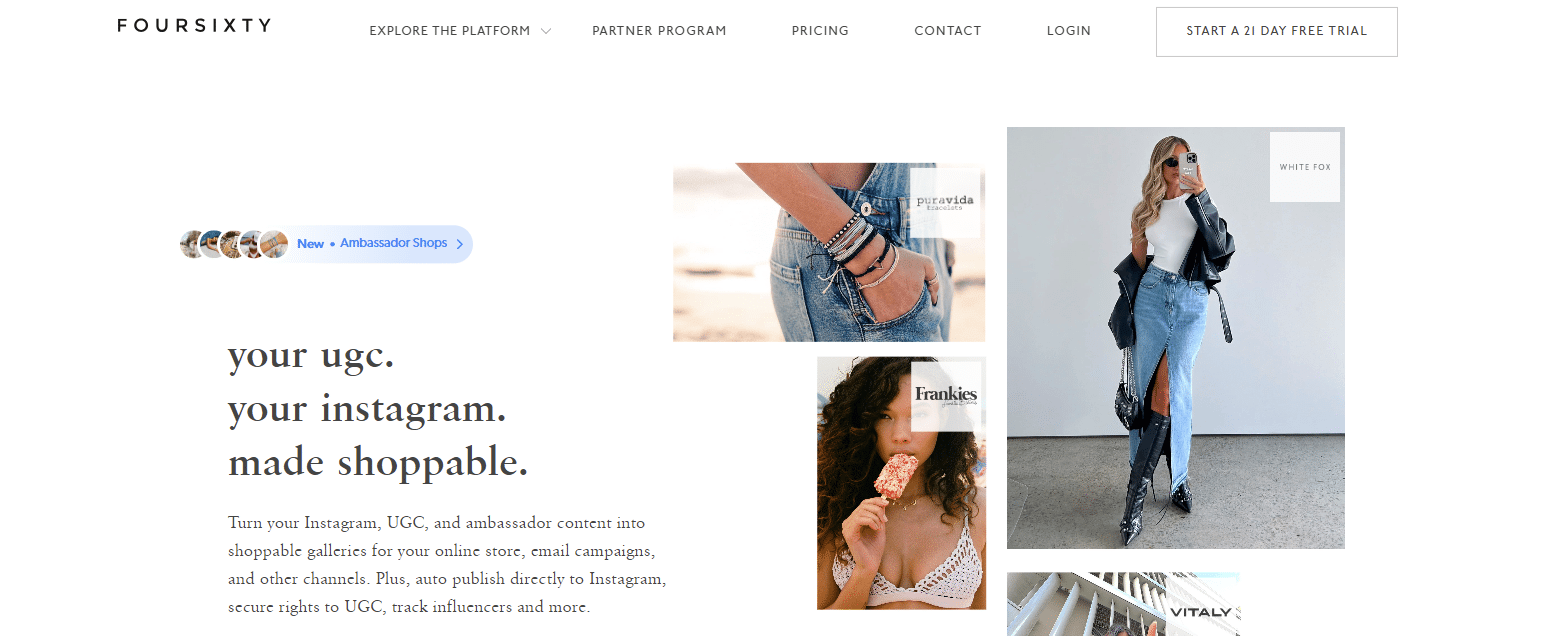This screenshot has width=1557, height=636.
Task: Click the Pura Vida bracelets logo
Action: [x=945, y=202]
